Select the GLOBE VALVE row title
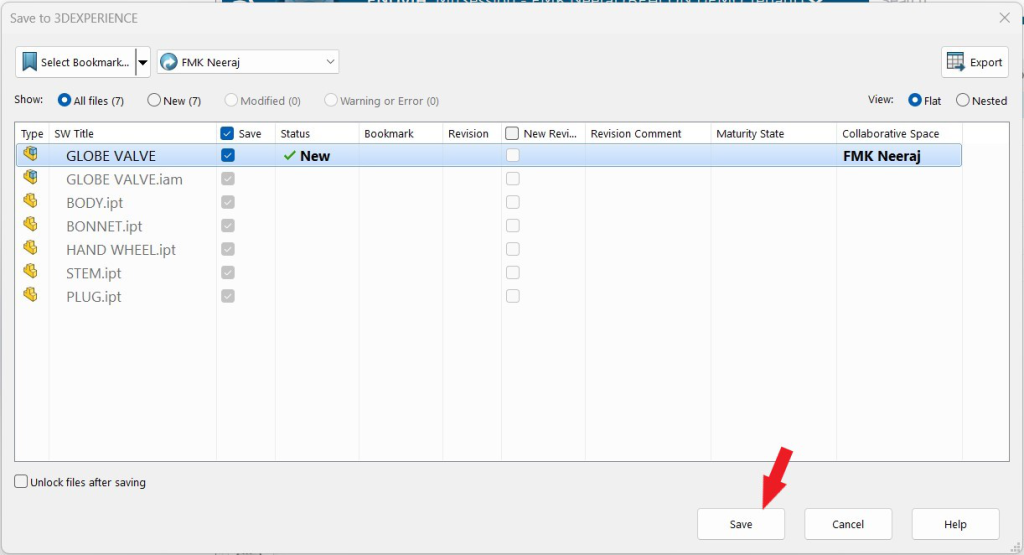This screenshot has width=1024, height=555. [x=111, y=156]
